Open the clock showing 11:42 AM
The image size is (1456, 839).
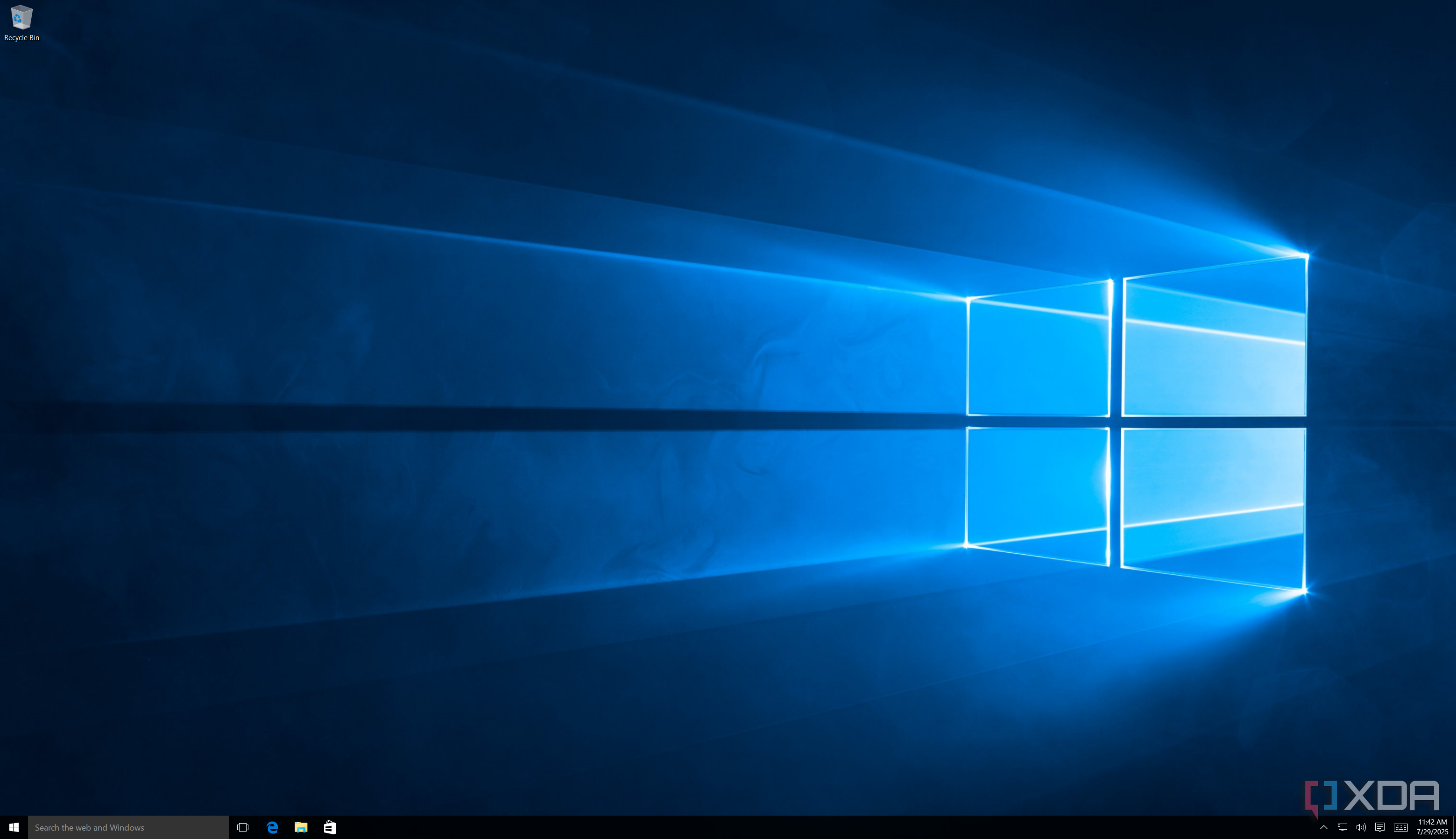click(x=1432, y=827)
